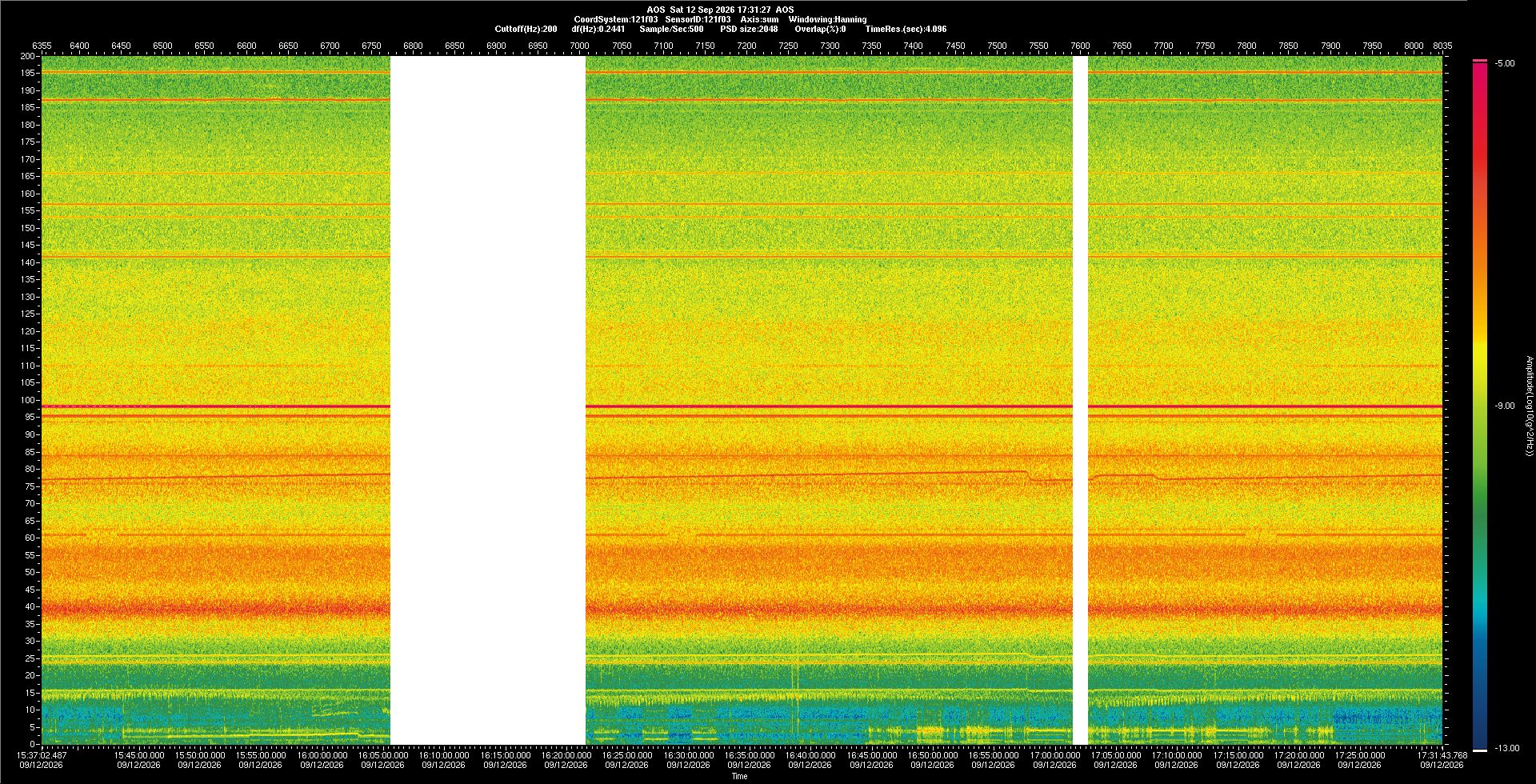Click the 100 Hz frequency axis label
This screenshot has height=784, width=1536.
pos(29,400)
